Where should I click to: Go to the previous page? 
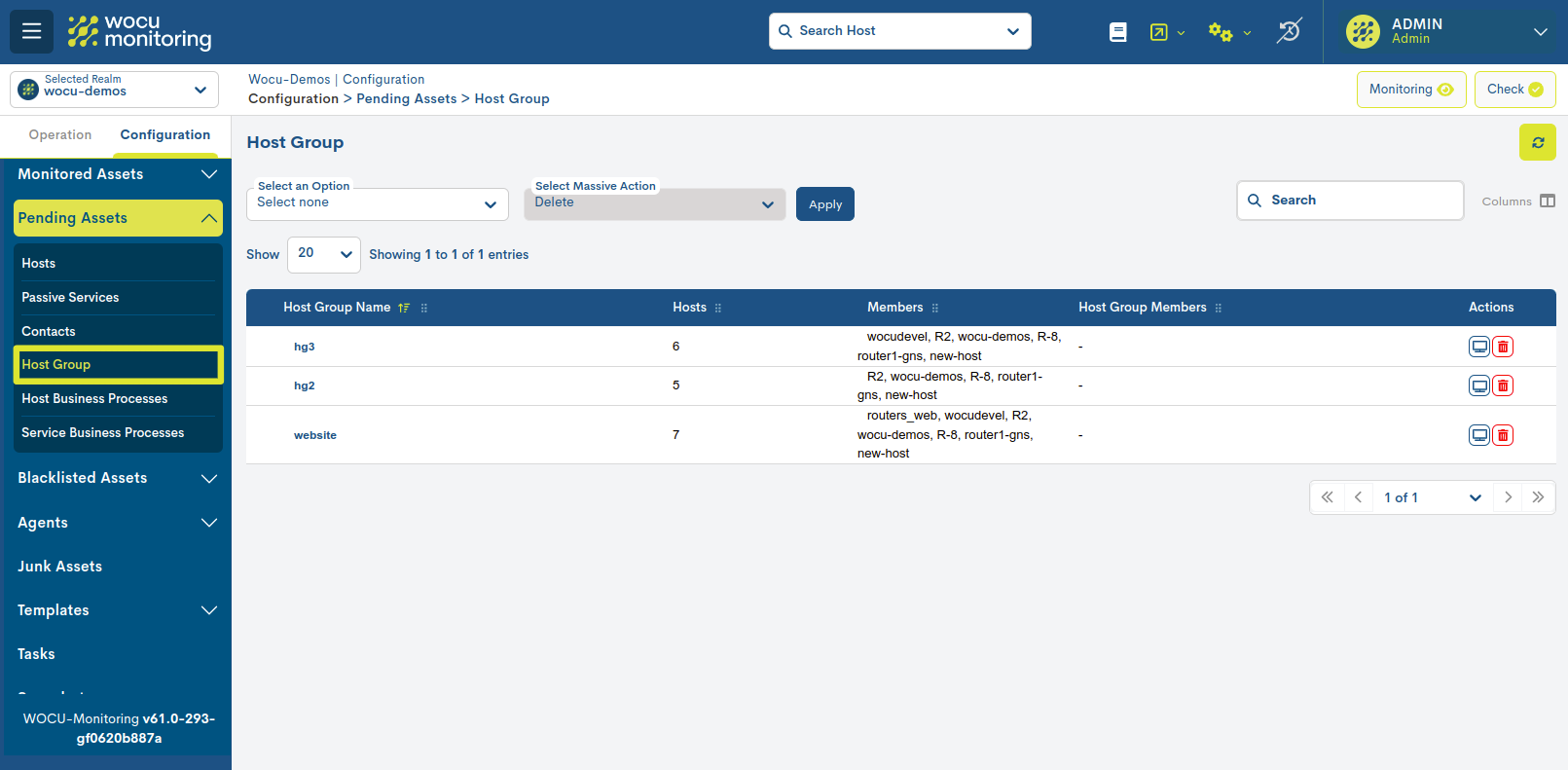(x=1358, y=497)
